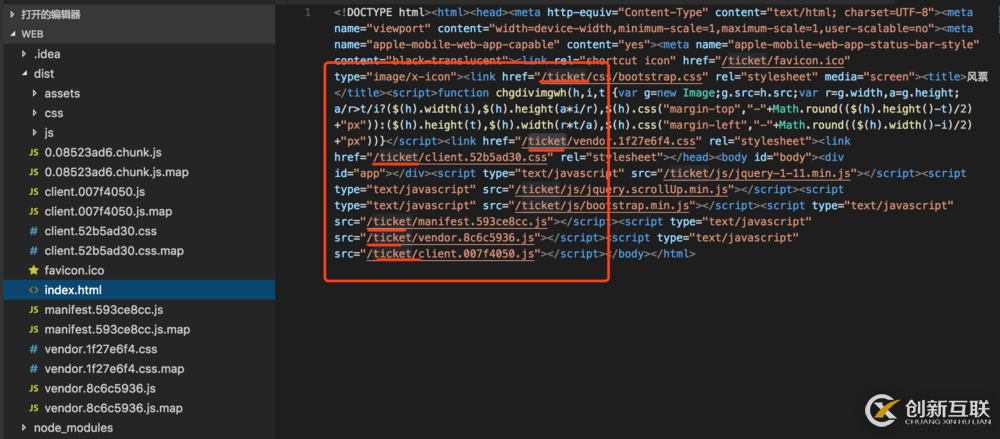Collapse the WEB root folder section
Viewport: 1000px width, 439px height.
pos(13,34)
